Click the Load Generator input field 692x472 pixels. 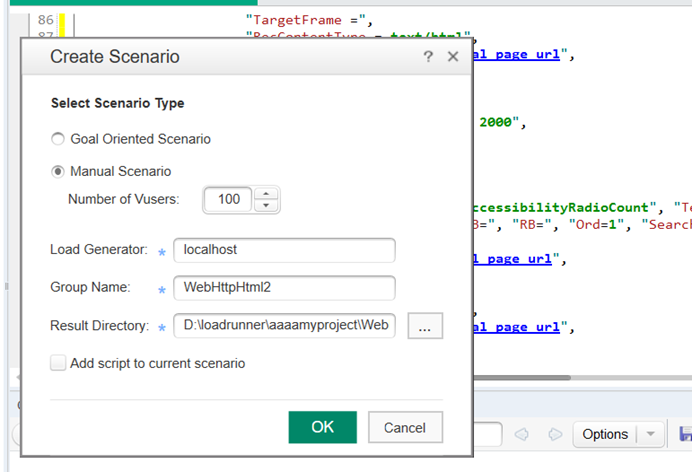click(284, 250)
